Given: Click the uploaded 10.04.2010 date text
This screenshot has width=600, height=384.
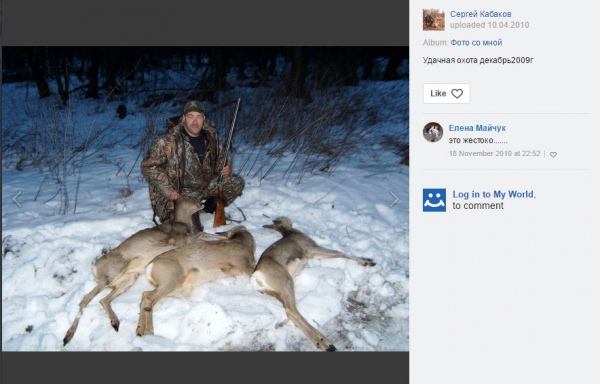Looking at the screenshot, I should click(x=489, y=25).
